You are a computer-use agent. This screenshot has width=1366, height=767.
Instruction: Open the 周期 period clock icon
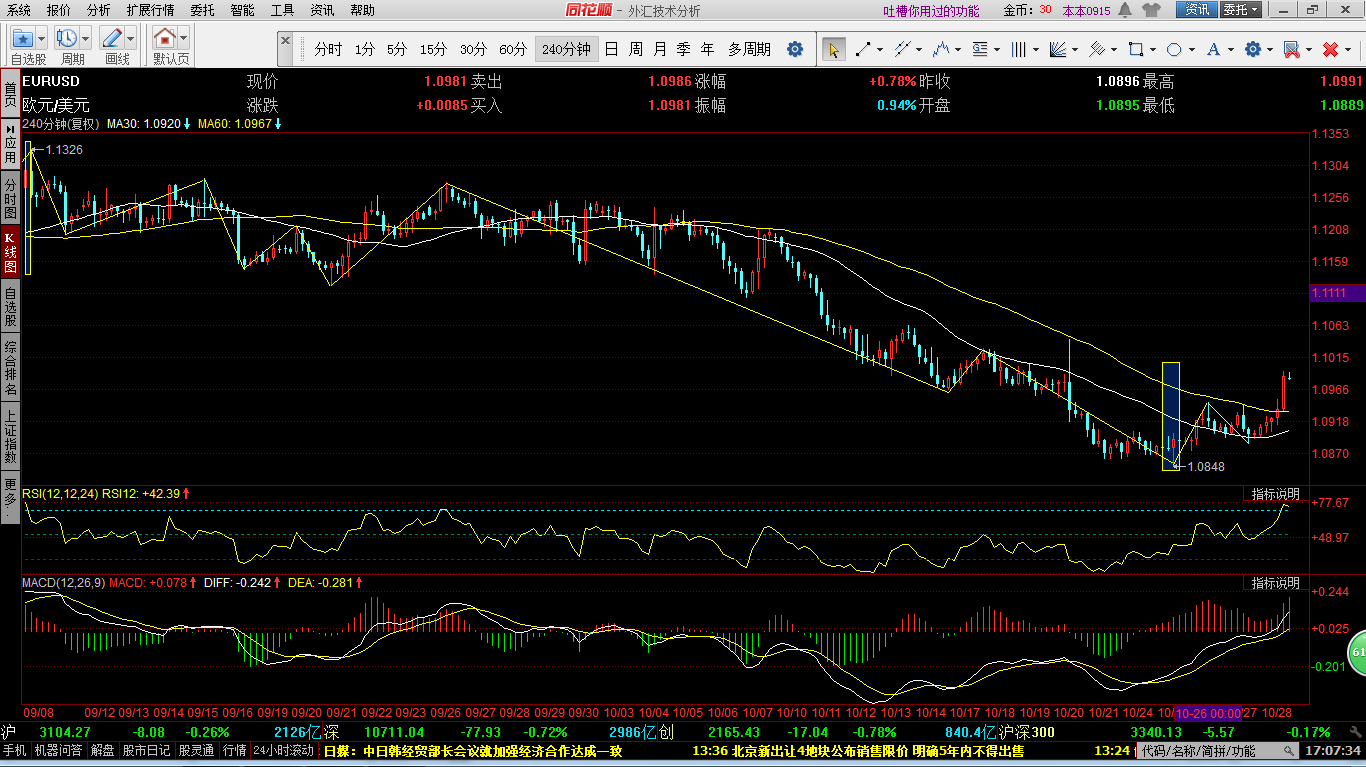(x=67, y=39)
